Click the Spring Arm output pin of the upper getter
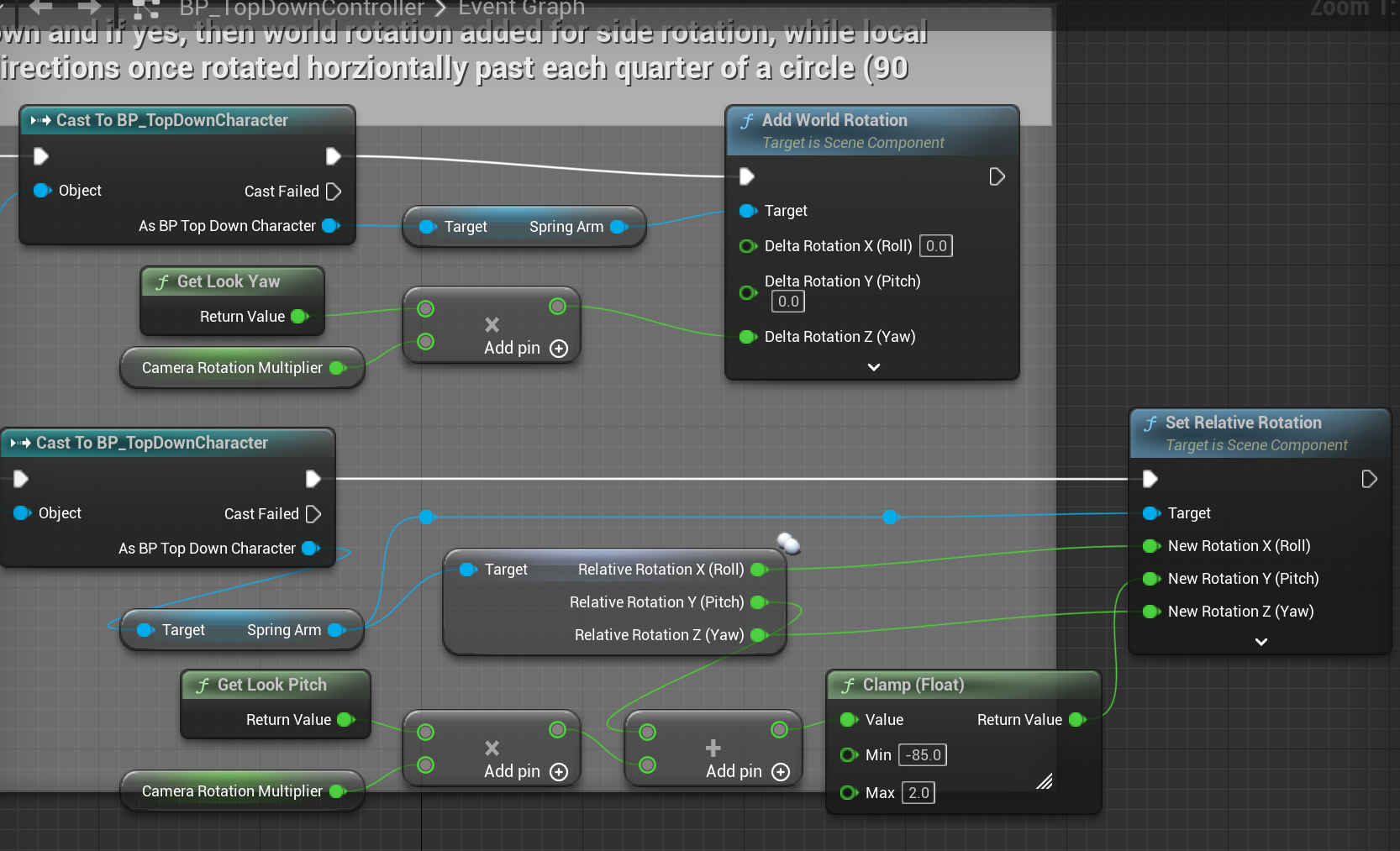1400x851 pixels. [x=619, y=227]
